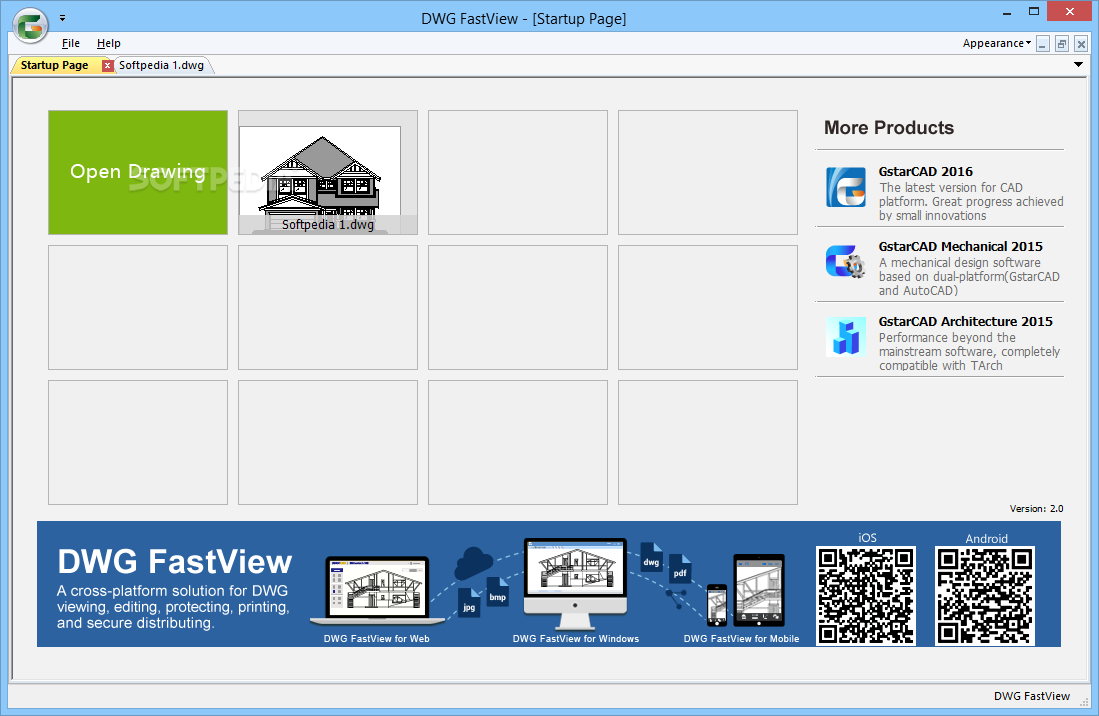Click the pdf file icon in banner
This screenshot has width=1099, height=716.
point(680,569)
